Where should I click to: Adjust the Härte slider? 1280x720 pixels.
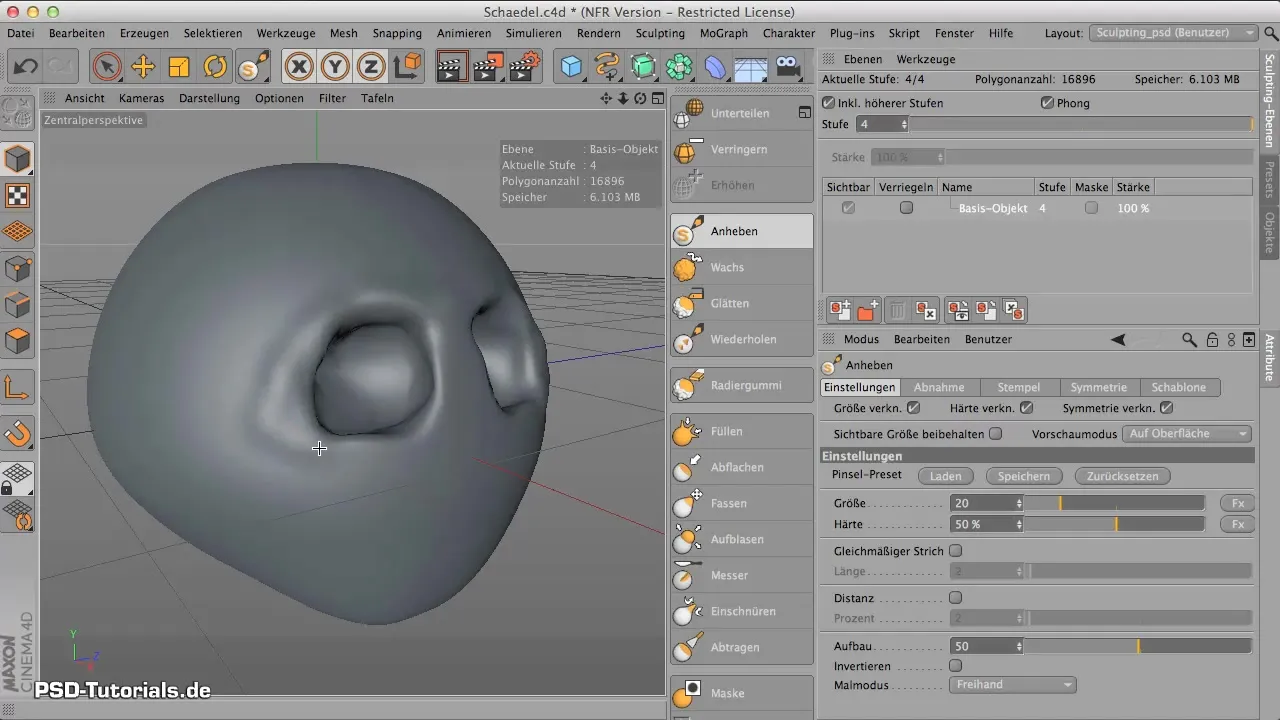click(x=1115, y=524)
